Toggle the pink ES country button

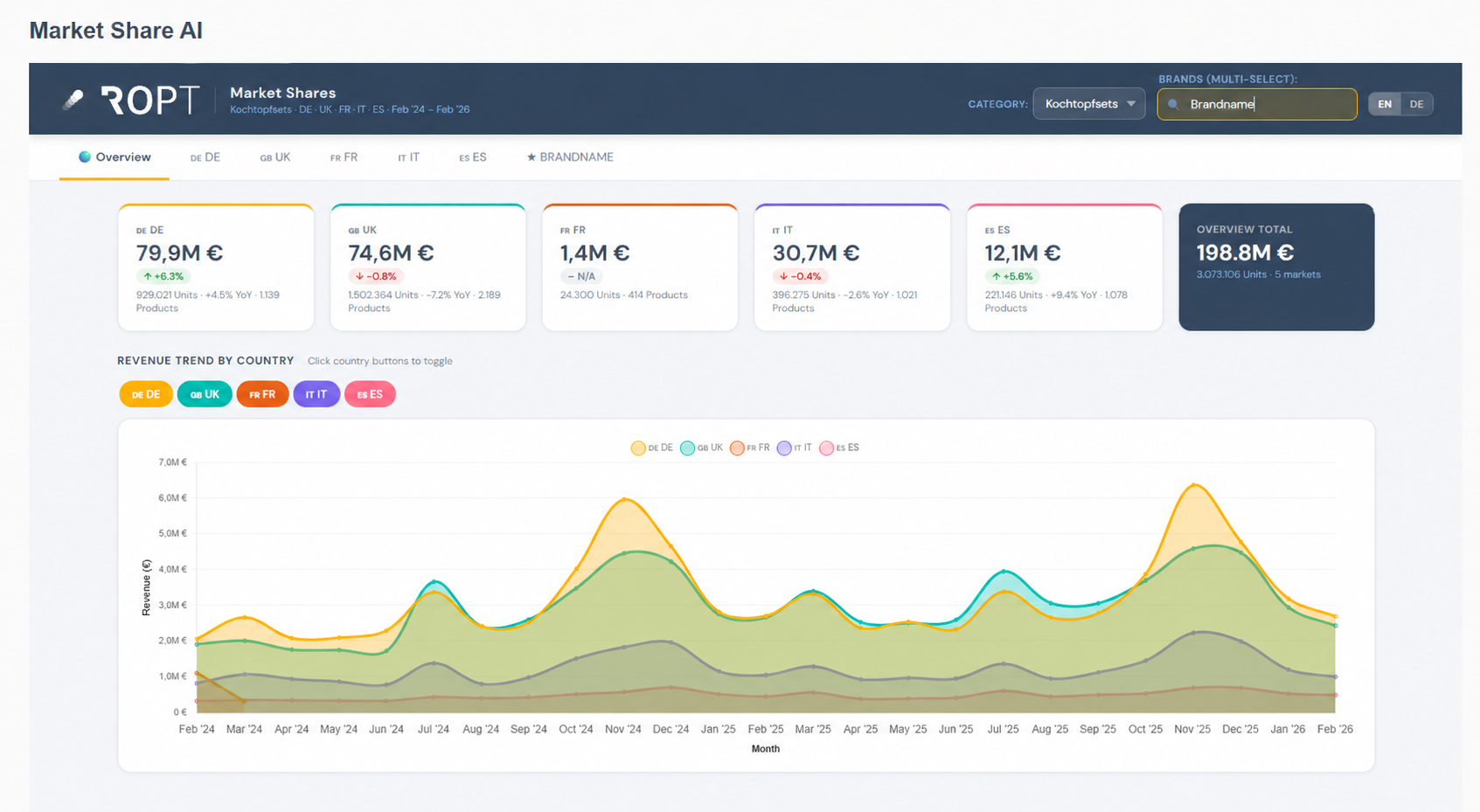pos(370,394)
